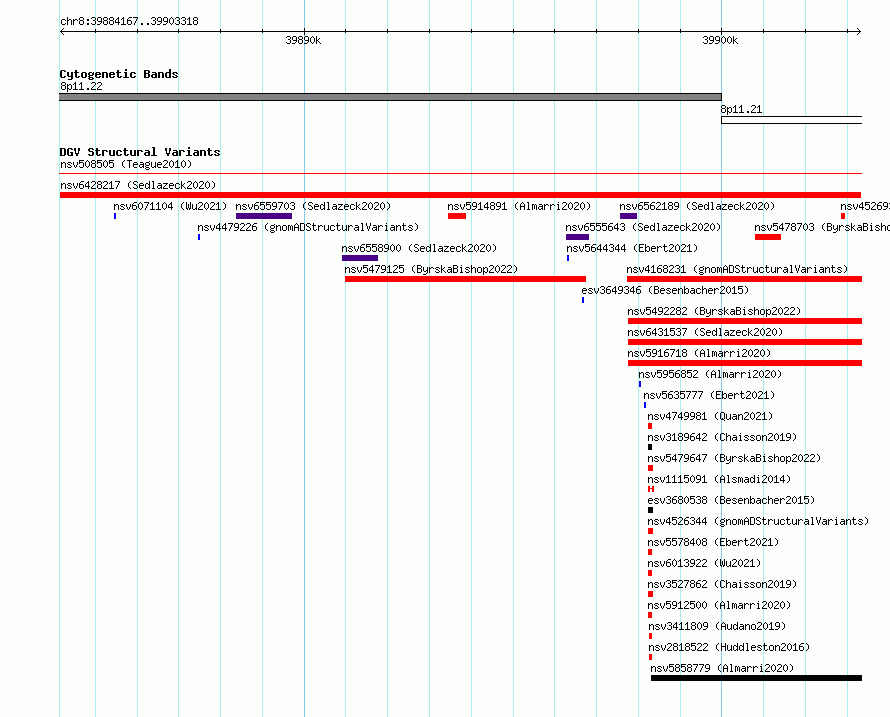Select the nsv4168231 (gnomADStructuralVariants) label
Viewport: 890px width, 717px height.
pyautogui.click(x=737, y=269)
